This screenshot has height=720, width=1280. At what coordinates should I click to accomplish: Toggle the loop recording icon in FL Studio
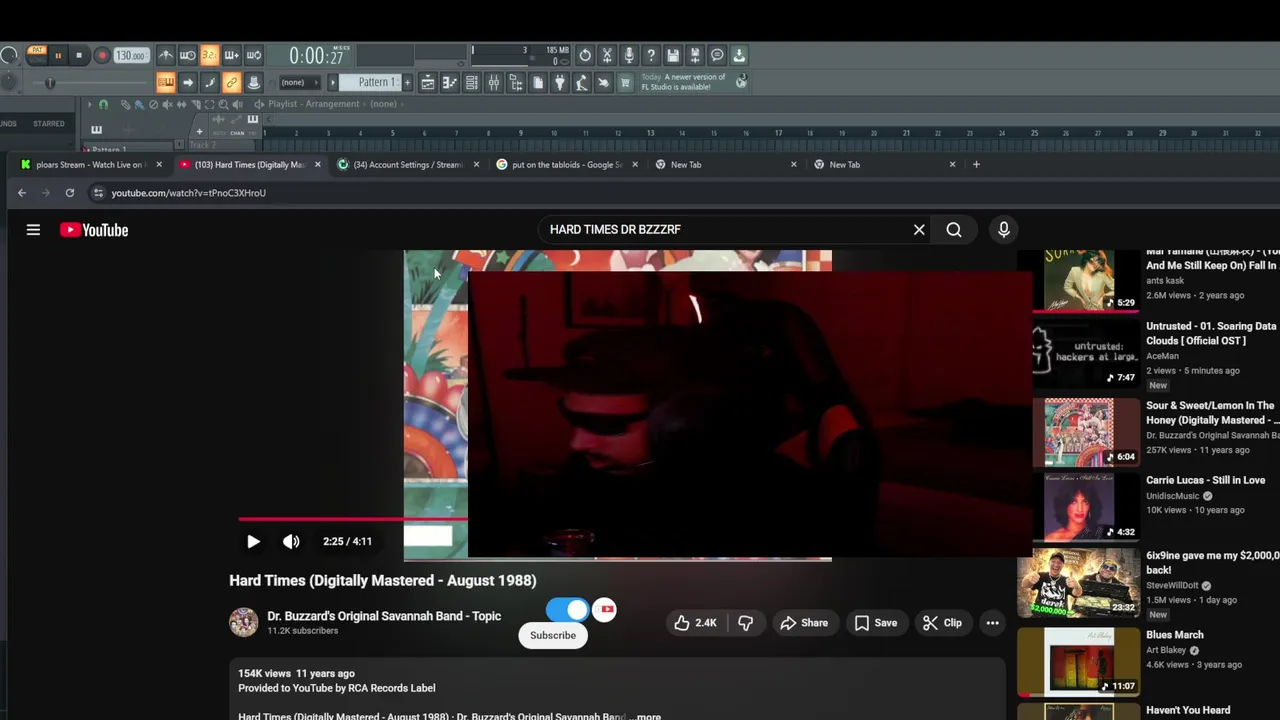point(254,55)
